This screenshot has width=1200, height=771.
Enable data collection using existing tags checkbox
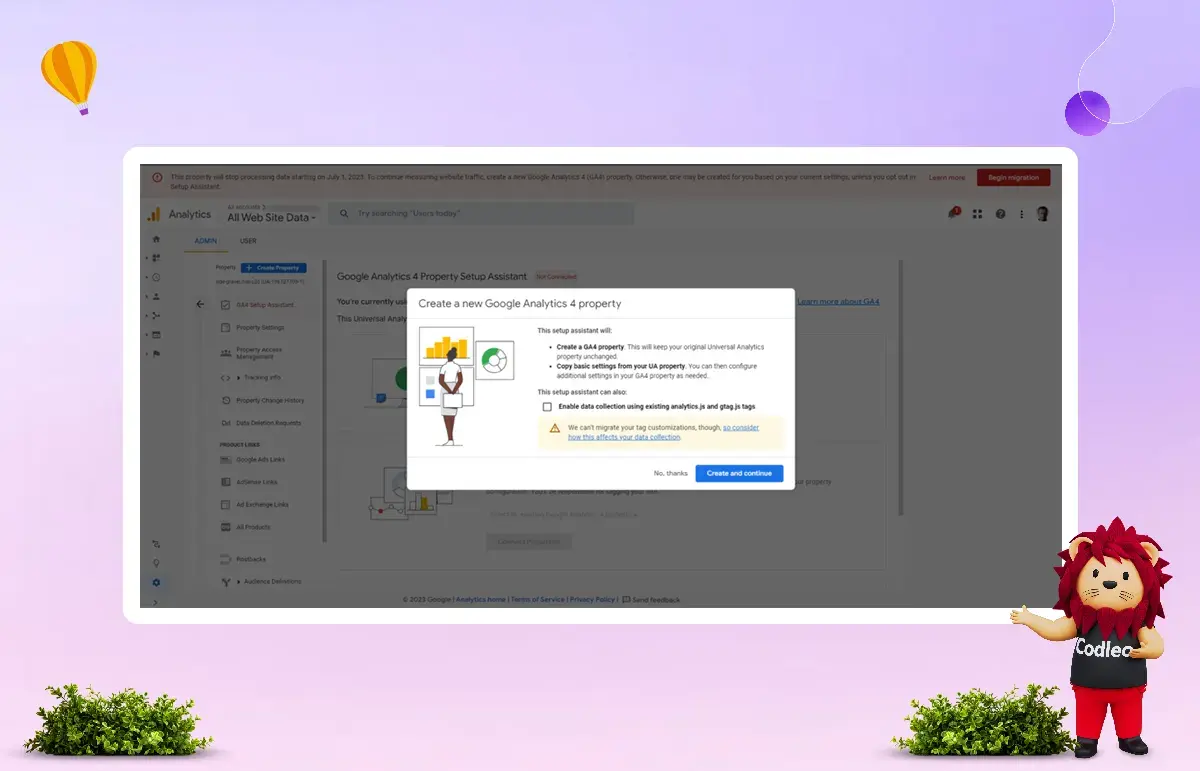[547, 407]
